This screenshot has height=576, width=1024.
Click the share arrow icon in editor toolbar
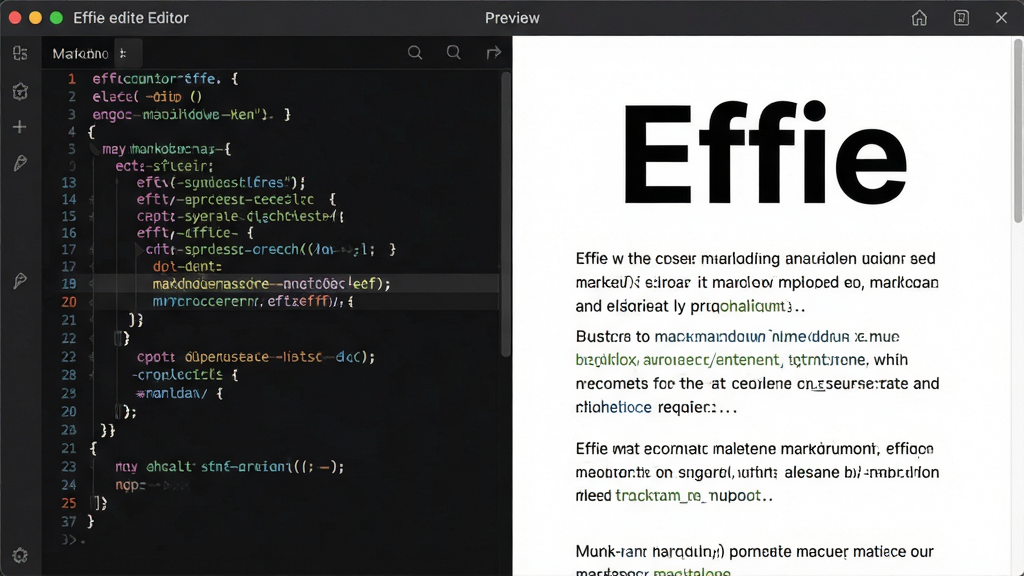click(494, 53)
